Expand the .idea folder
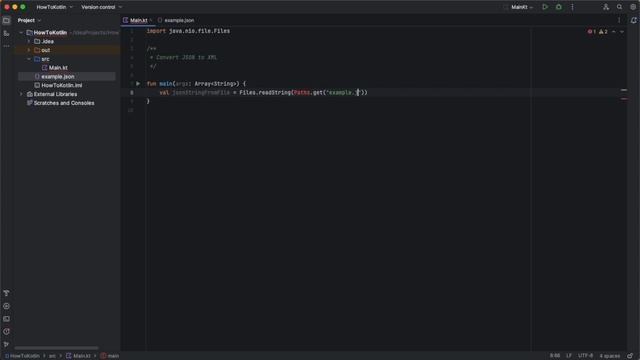Screen dimensions: 640x360 tap(29, 41)
